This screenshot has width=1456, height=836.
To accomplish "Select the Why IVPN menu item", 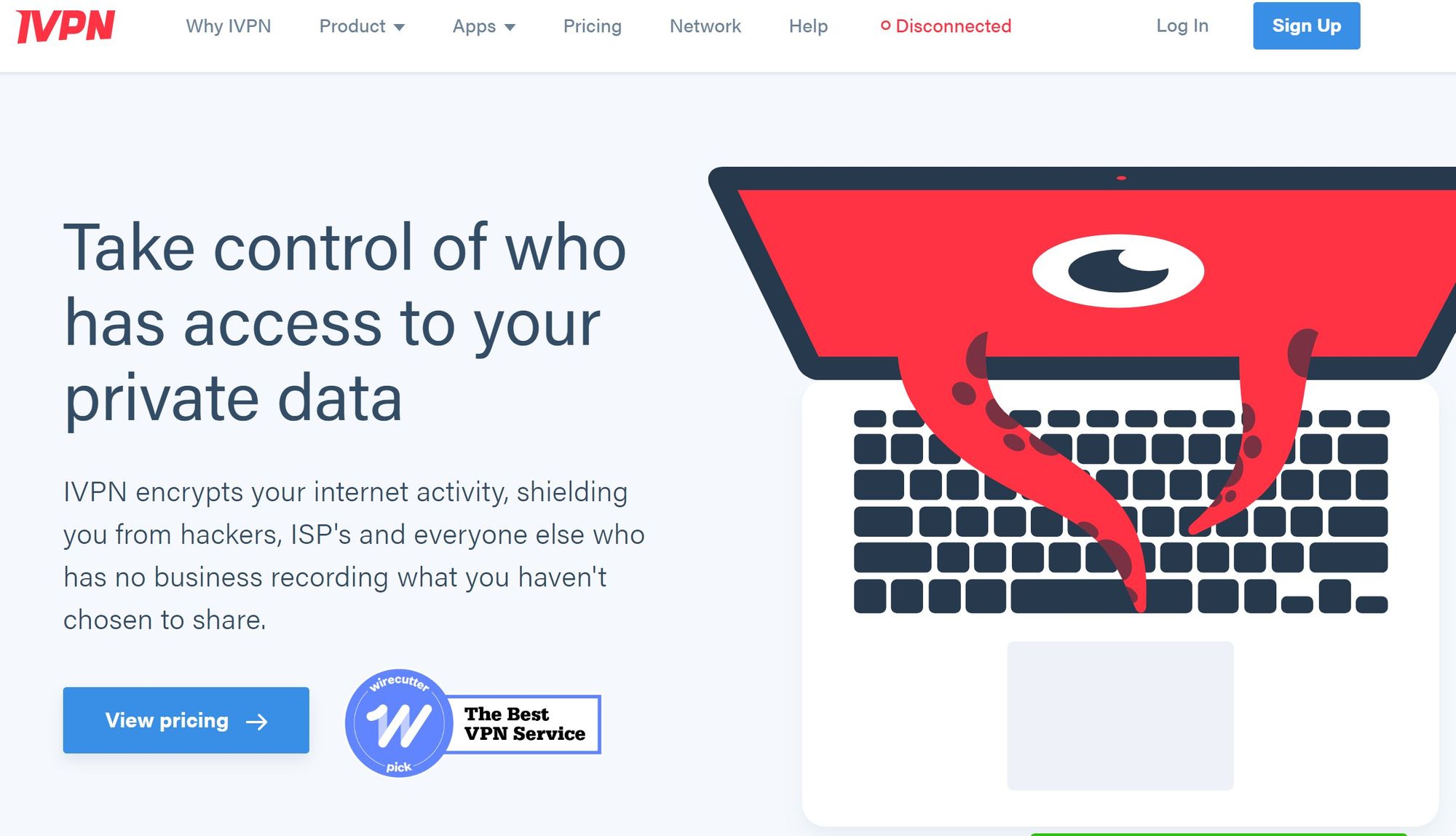I will (x=228, y=25).
